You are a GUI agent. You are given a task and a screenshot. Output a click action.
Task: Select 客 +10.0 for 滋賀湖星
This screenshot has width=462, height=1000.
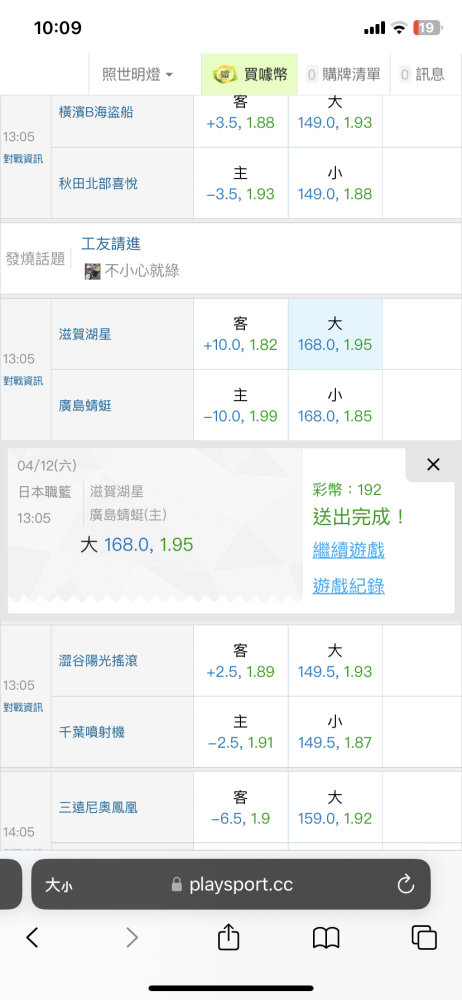point(241,334)
